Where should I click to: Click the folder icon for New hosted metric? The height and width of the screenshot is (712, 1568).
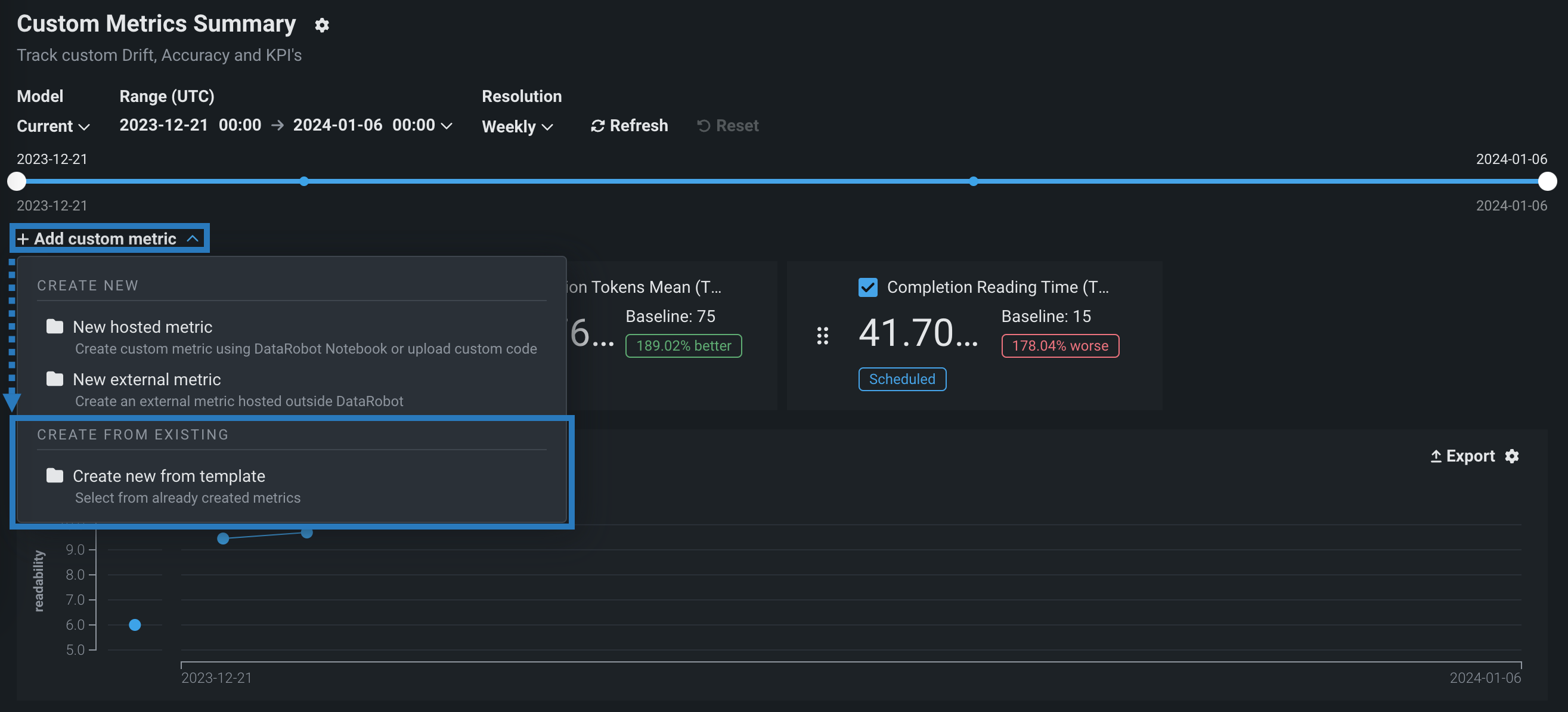coord(55,326)
